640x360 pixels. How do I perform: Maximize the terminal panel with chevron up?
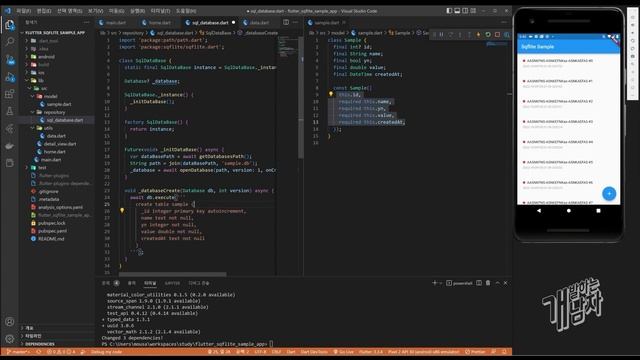click(497, 283)
